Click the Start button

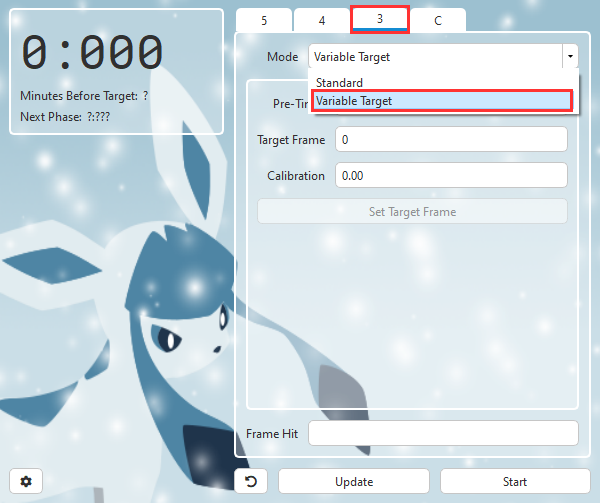point(515,481)
